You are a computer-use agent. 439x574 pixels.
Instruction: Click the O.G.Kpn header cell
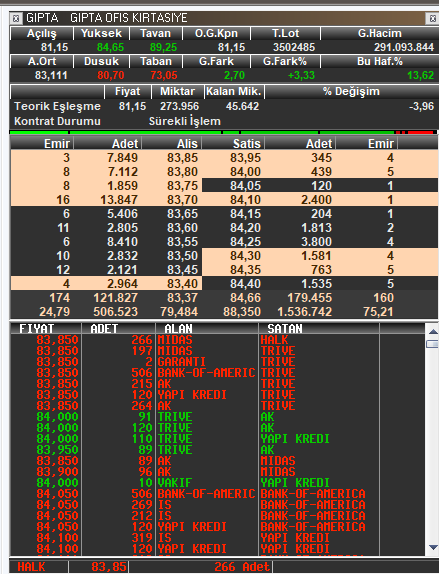(x=216, y=33)
